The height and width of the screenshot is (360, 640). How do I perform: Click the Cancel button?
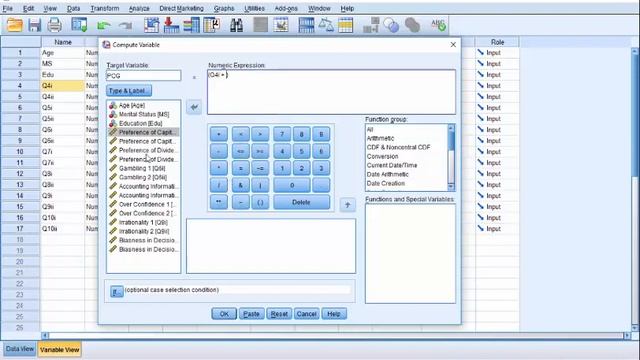[x=307, y=313]
